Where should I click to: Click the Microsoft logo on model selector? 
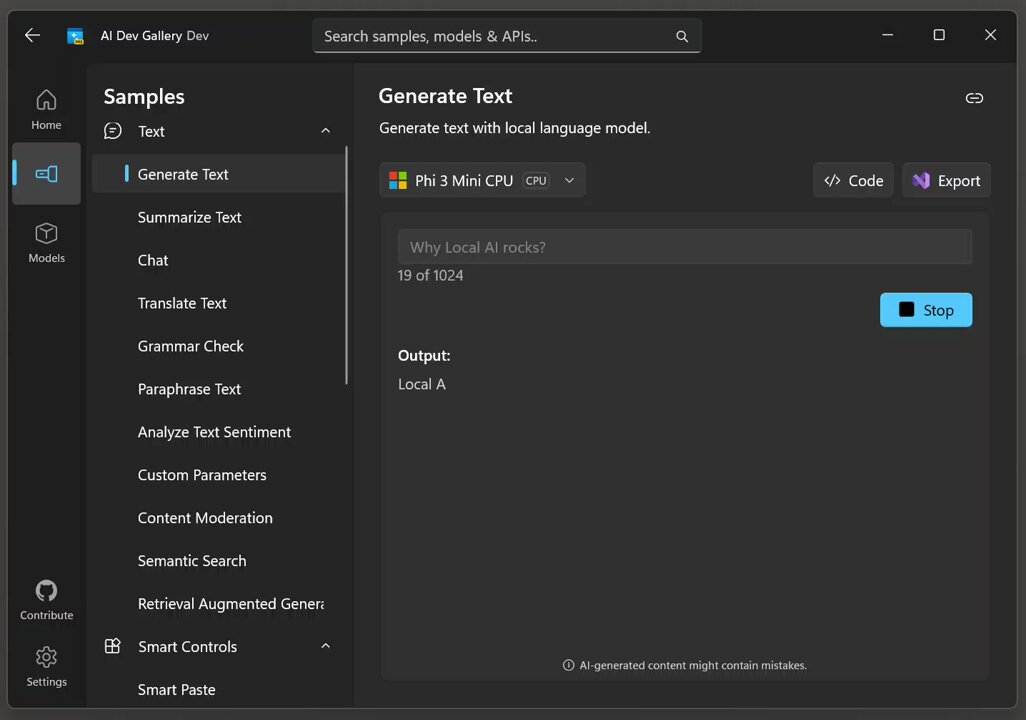coord(398,181)
